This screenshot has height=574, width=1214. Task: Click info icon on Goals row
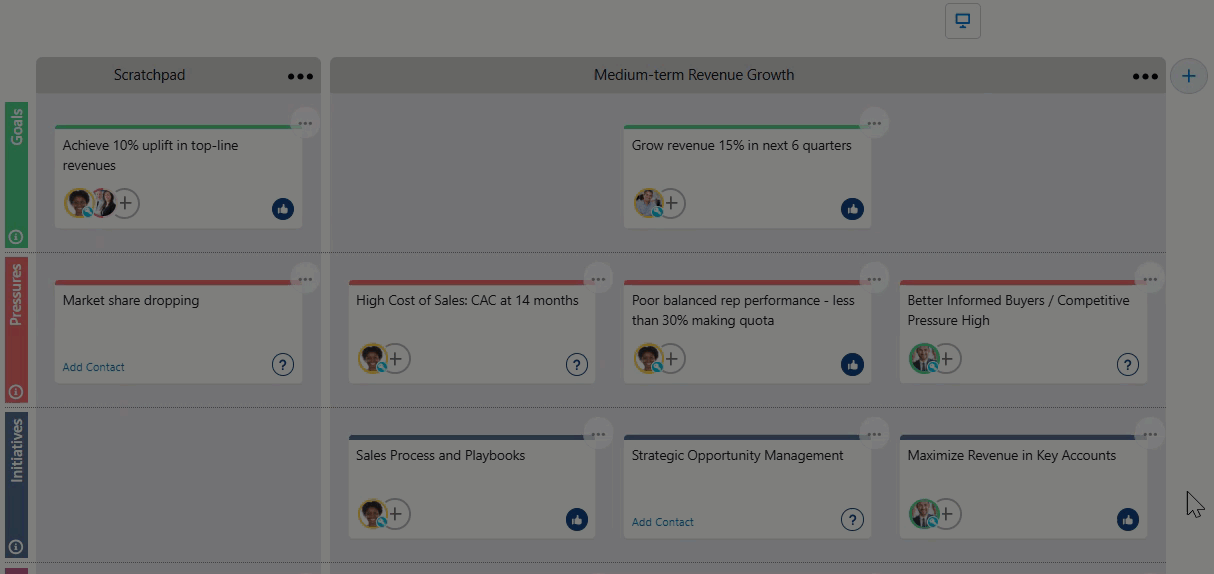[16, 237]
